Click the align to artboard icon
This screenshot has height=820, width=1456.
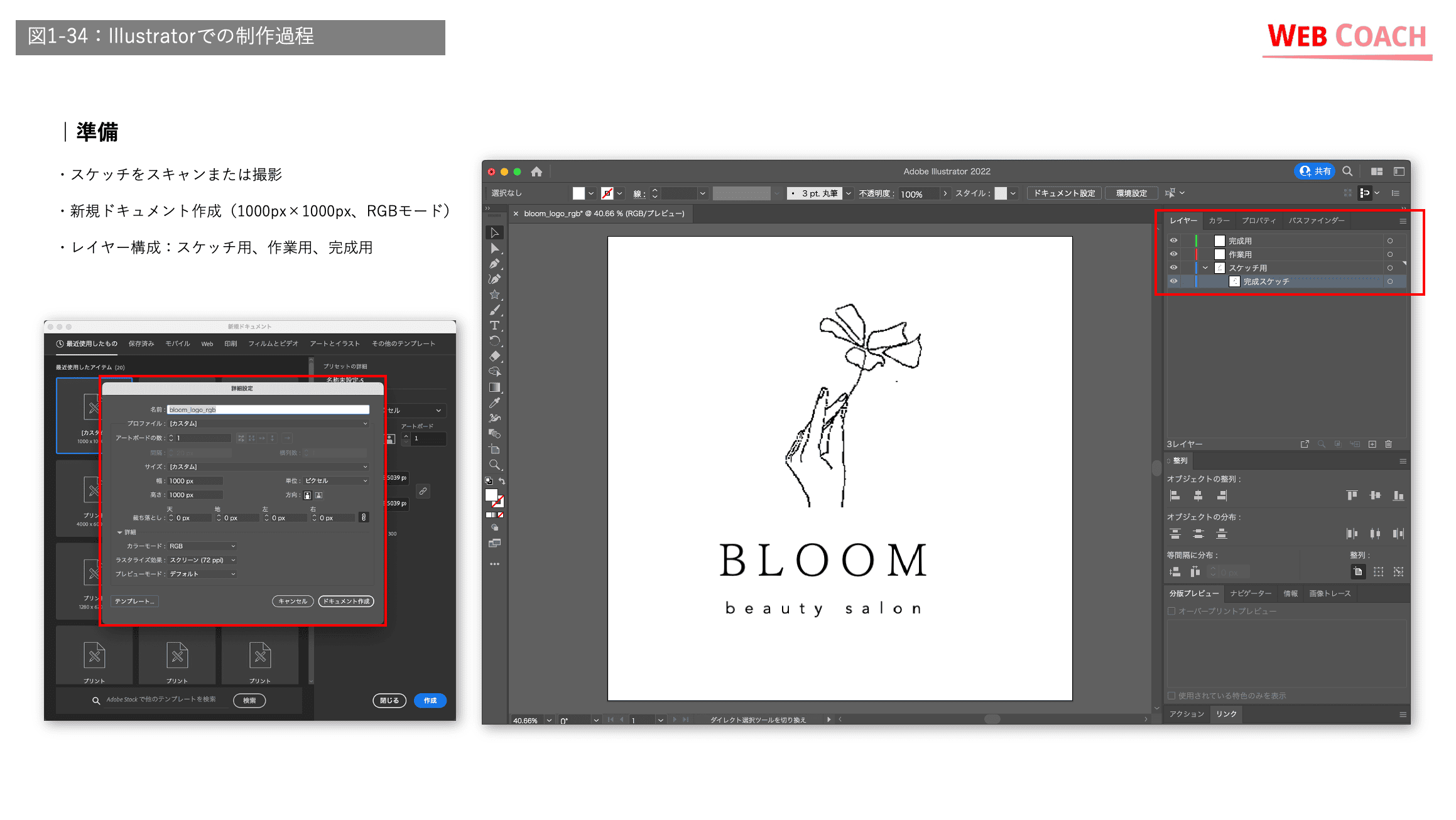1358,572
